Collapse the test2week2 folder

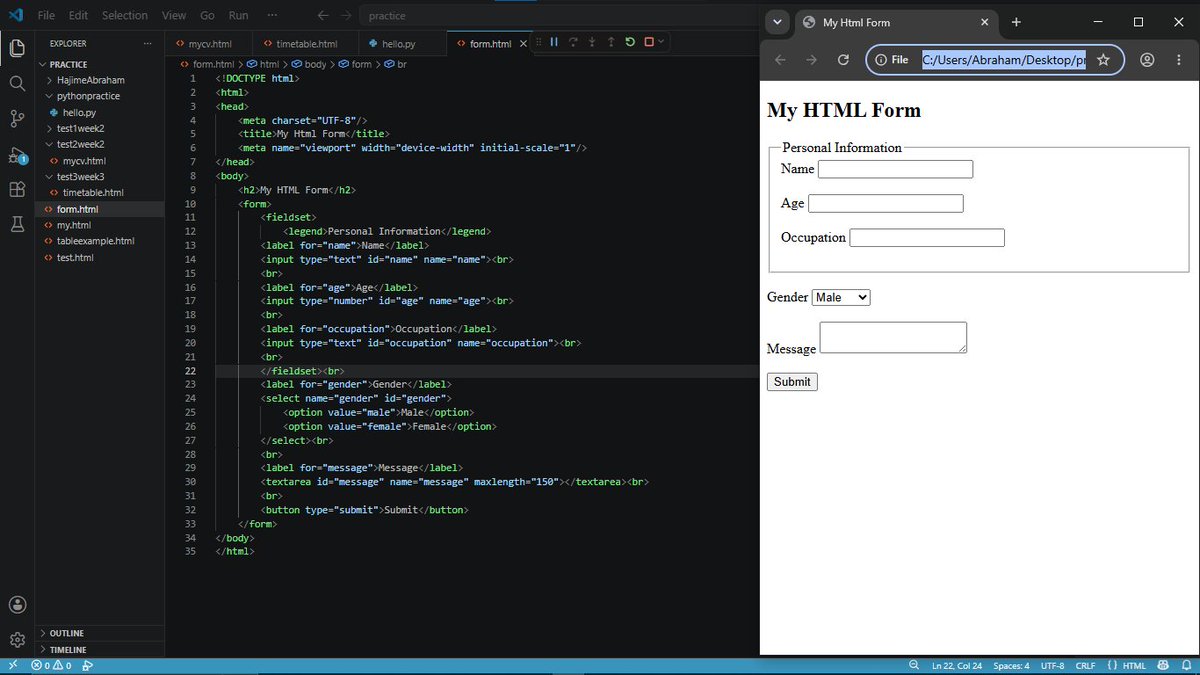(x=99, y=144)
